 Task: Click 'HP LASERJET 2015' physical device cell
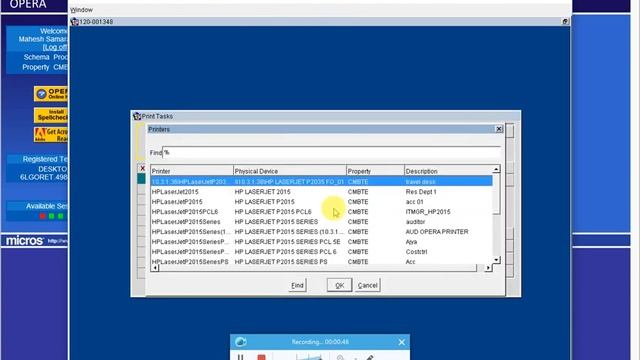tap(262, 191)
